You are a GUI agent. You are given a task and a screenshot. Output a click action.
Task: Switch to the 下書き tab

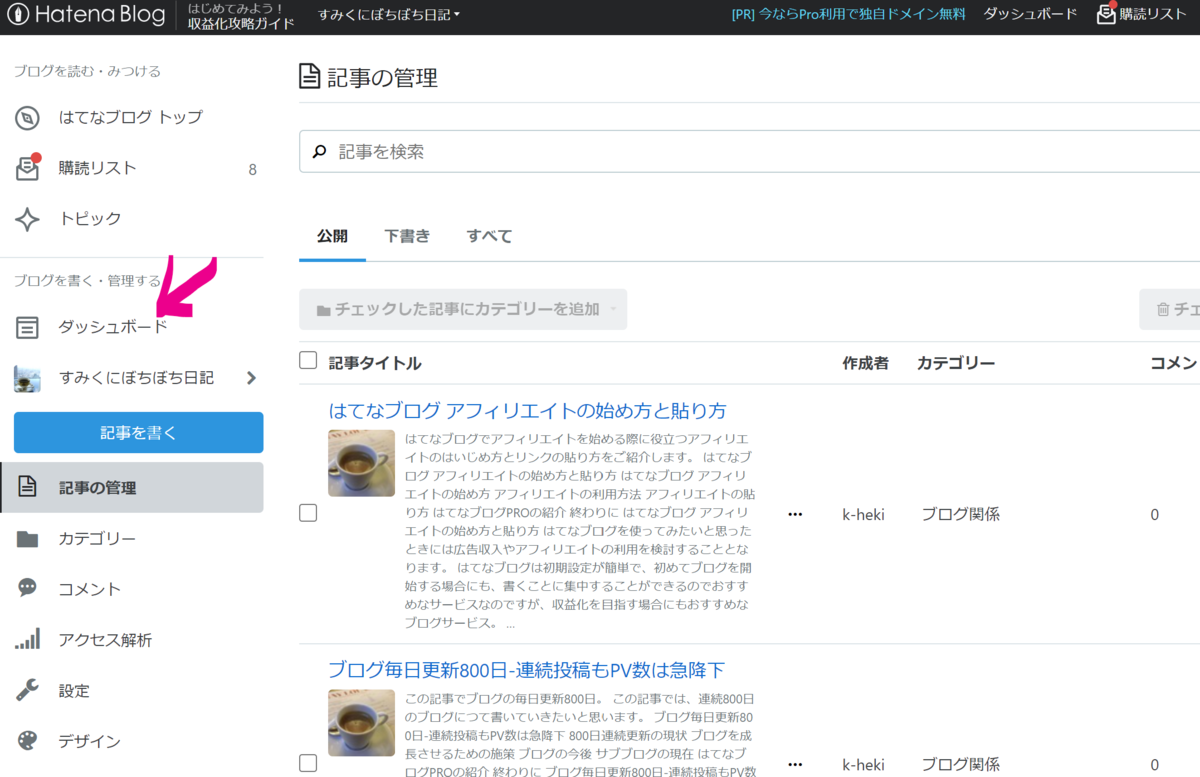pyautogui.click(x=407, y=237)
